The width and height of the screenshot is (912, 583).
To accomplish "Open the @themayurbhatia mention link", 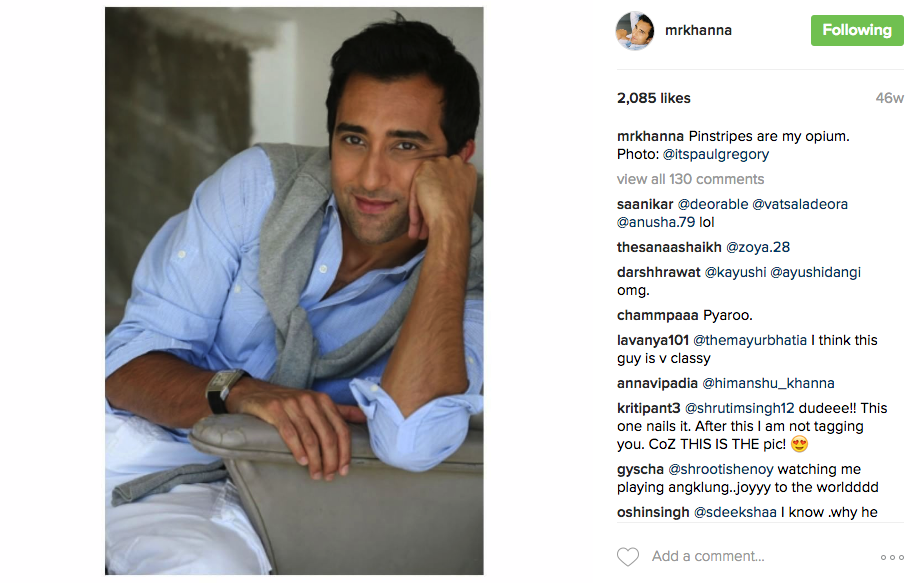I will tap(750, 340).
